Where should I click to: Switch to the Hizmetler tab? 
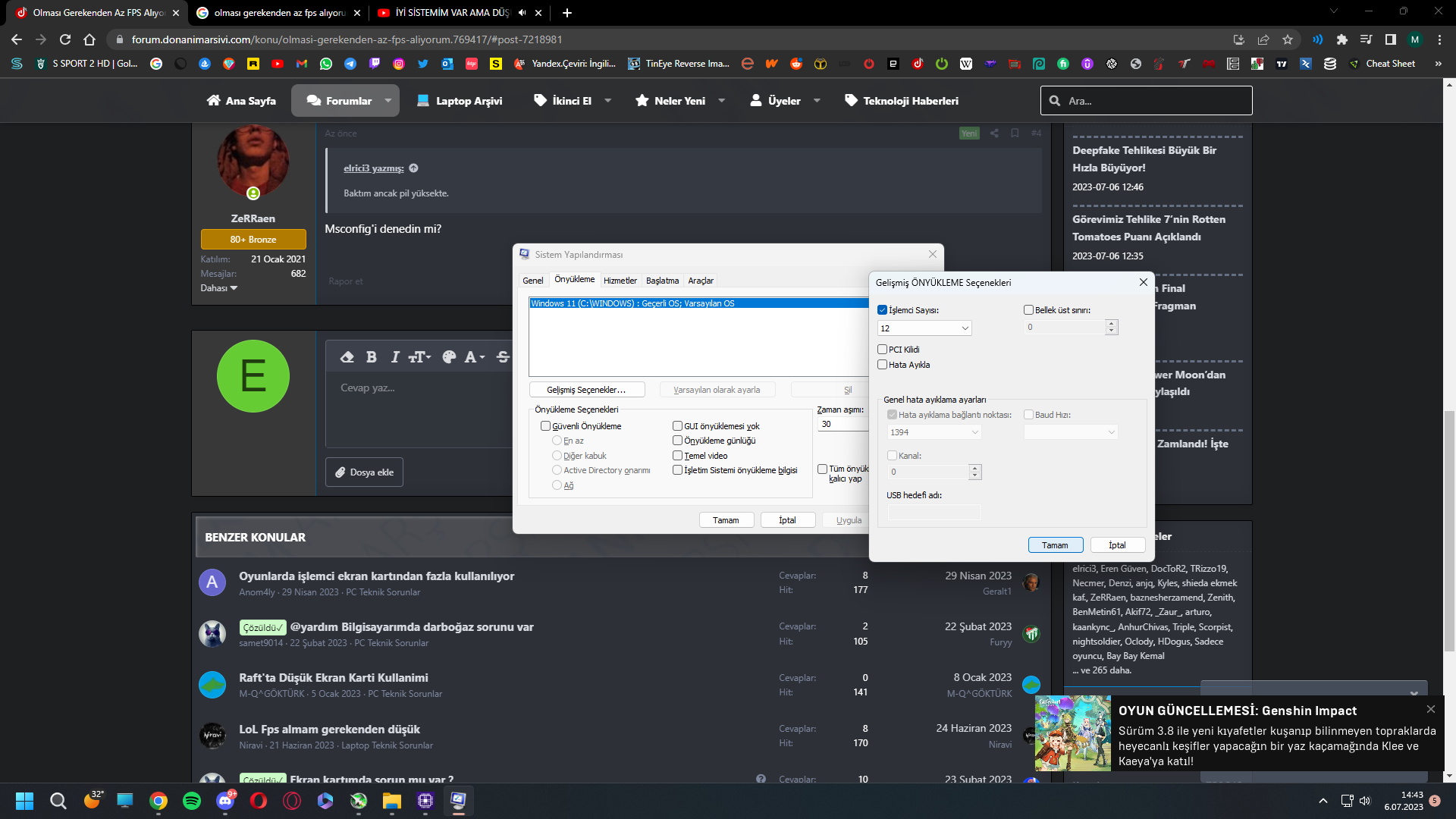[620, 281]
